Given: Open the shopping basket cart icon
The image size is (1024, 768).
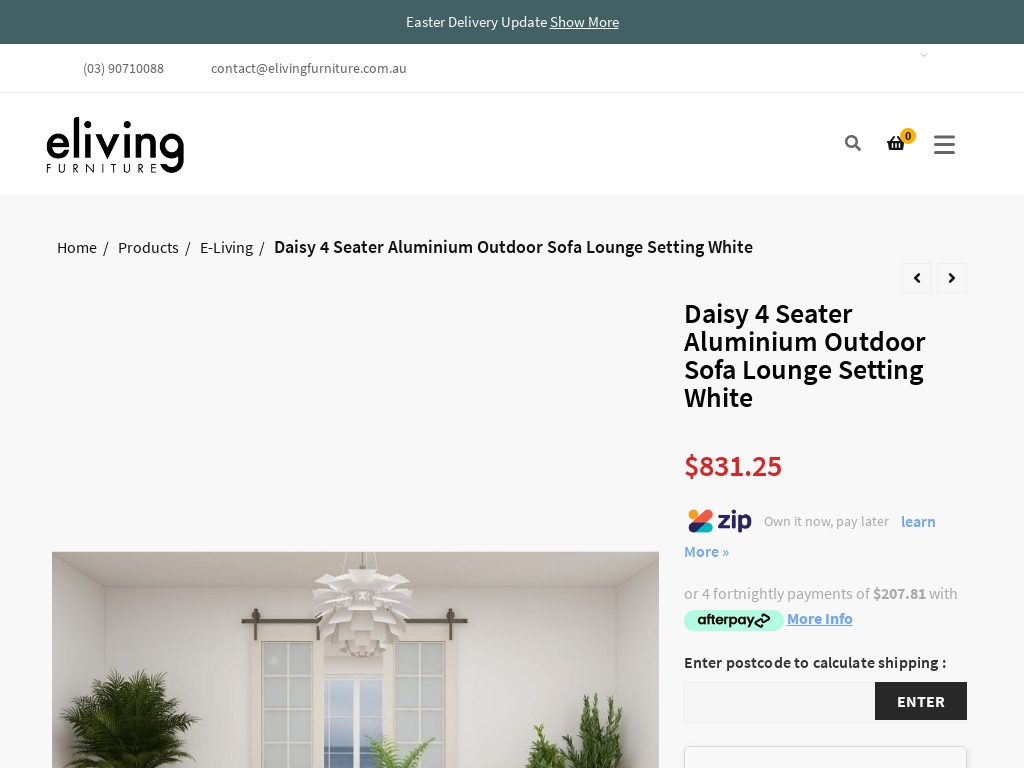Looking at the screenshot, I should pyautogui.click(x=896, y=143).
